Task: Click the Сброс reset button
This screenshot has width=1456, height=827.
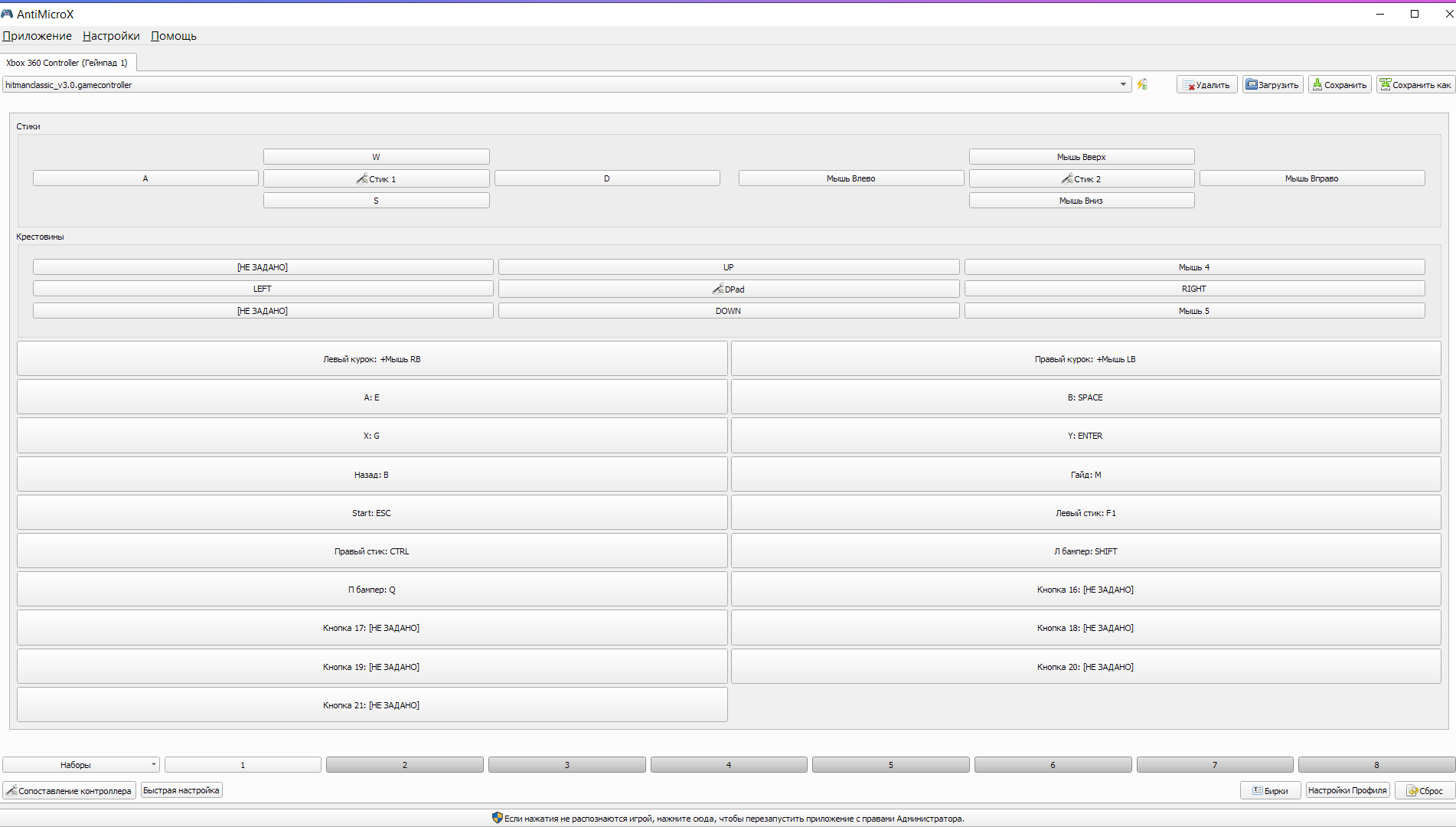Action: 1424,791
